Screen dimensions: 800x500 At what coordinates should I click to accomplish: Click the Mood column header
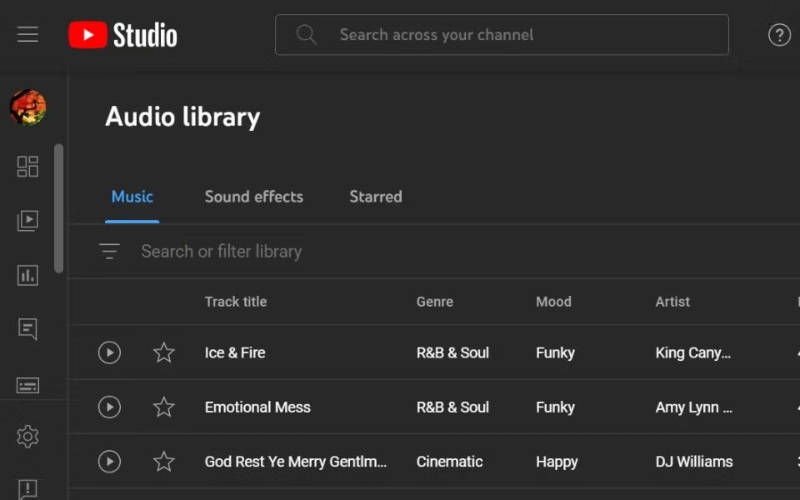(554, 302)
